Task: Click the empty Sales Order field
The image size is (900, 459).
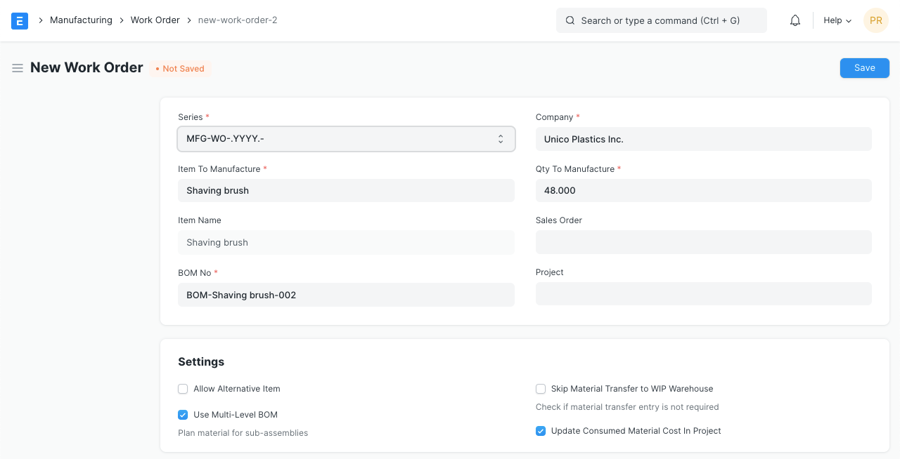Action: pyautogui.click(x=703, y=242)
